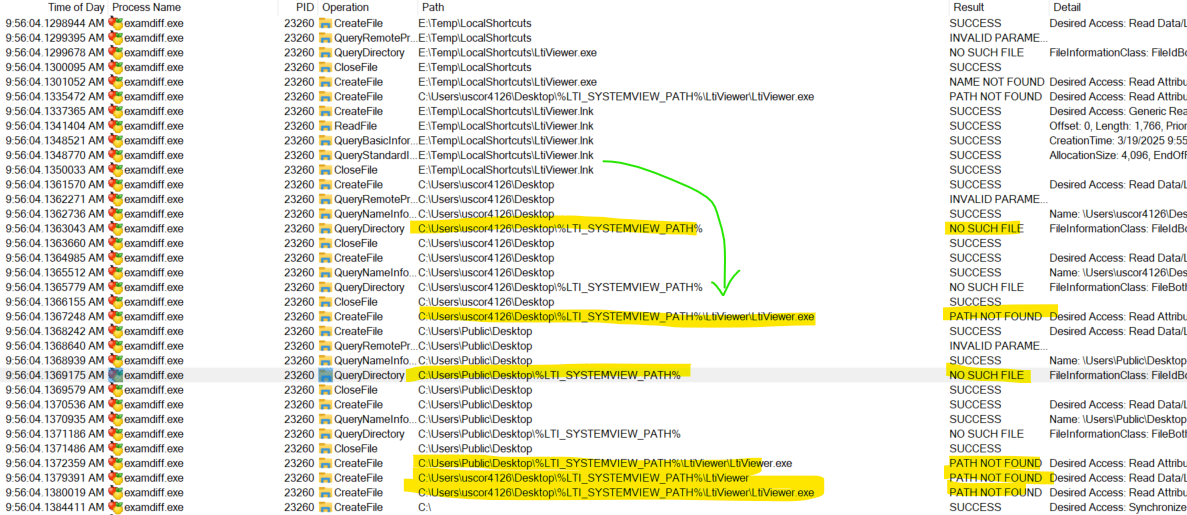Click the CloseFile operation icon at 9:56:04.1371486

(x=325, y=449)
